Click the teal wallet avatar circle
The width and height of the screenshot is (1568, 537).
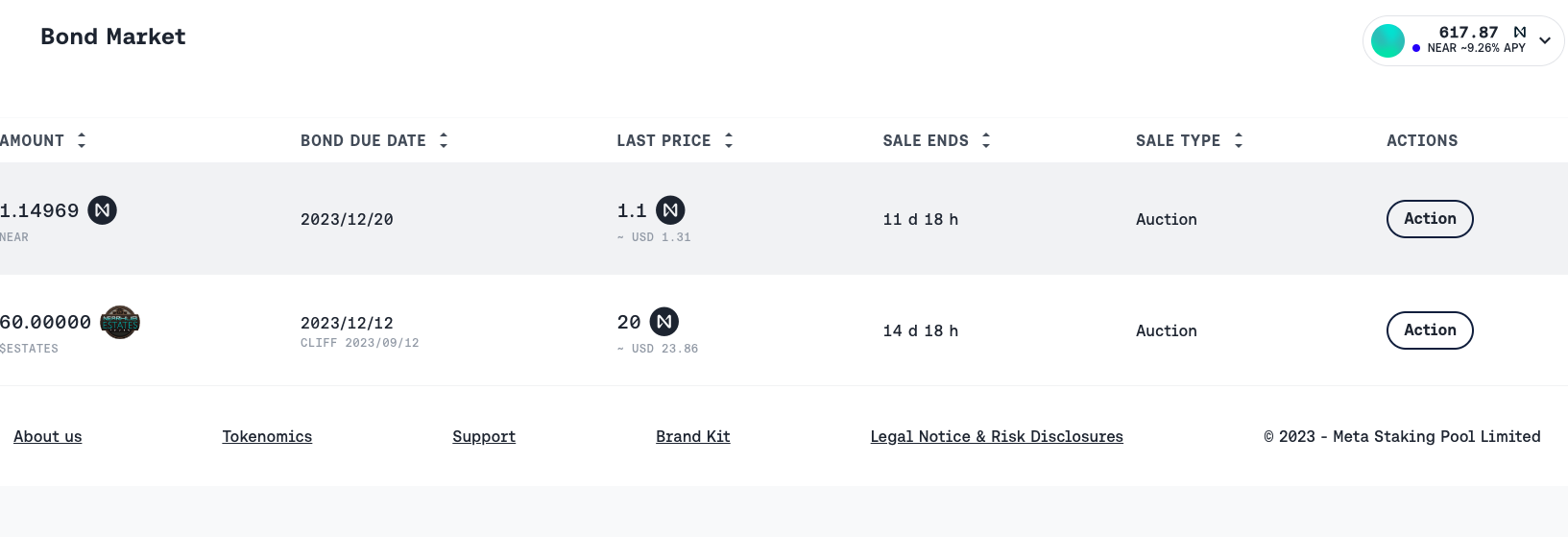1387,40
